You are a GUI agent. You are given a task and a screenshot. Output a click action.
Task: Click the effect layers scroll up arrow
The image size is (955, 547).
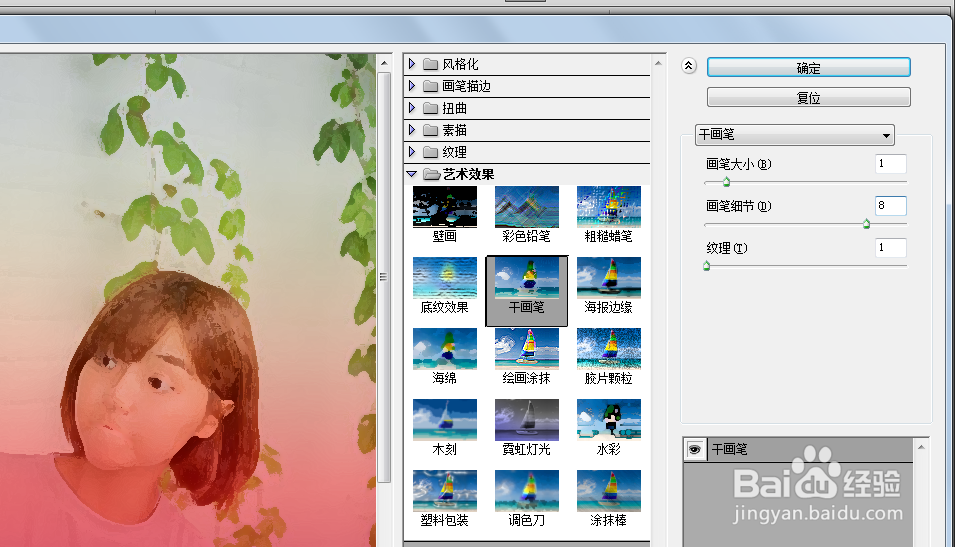tap(921, 447)
